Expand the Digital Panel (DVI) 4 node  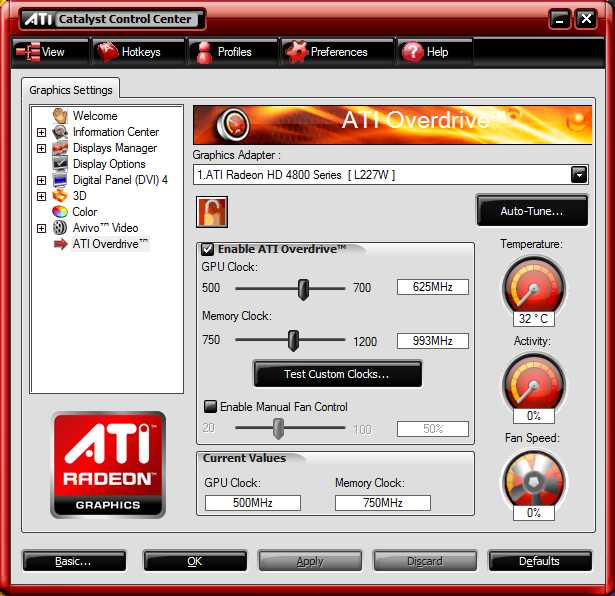coord(41,180)
